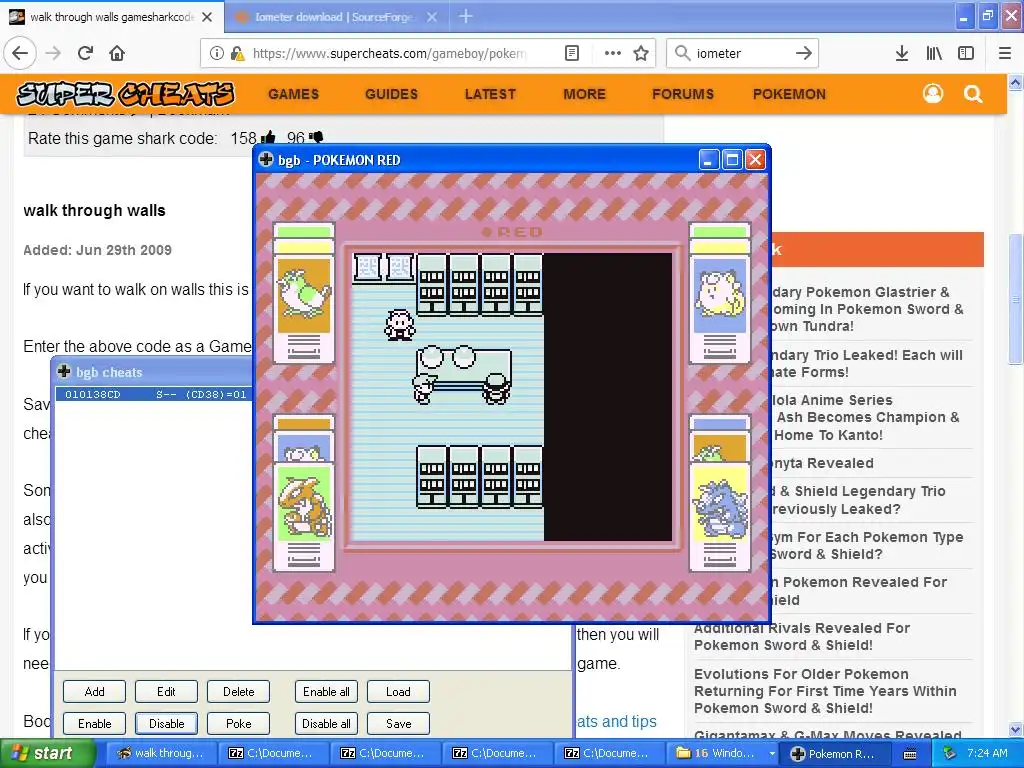Open a new browser tab
The image size is (1024, 768).
pyautogui.click(x=466, y=17)
